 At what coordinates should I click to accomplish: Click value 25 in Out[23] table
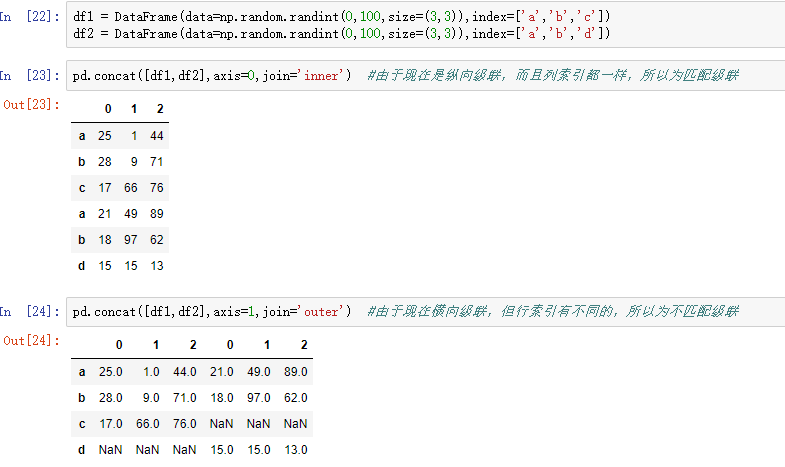(105, 136)
